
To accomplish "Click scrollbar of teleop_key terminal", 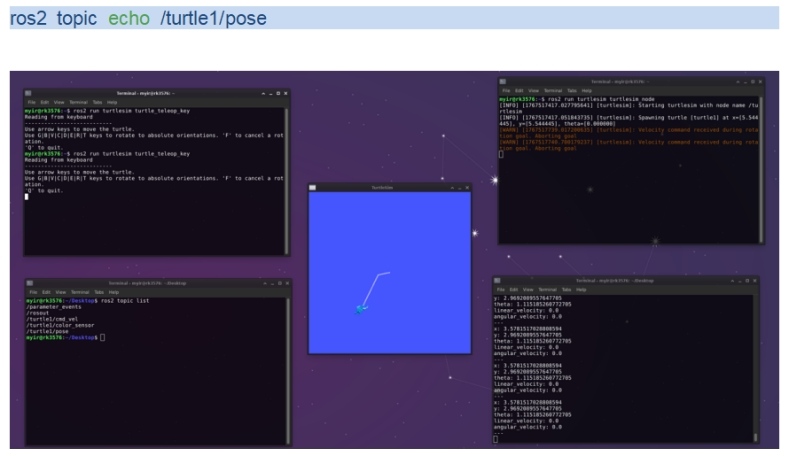I will point(287,180).
